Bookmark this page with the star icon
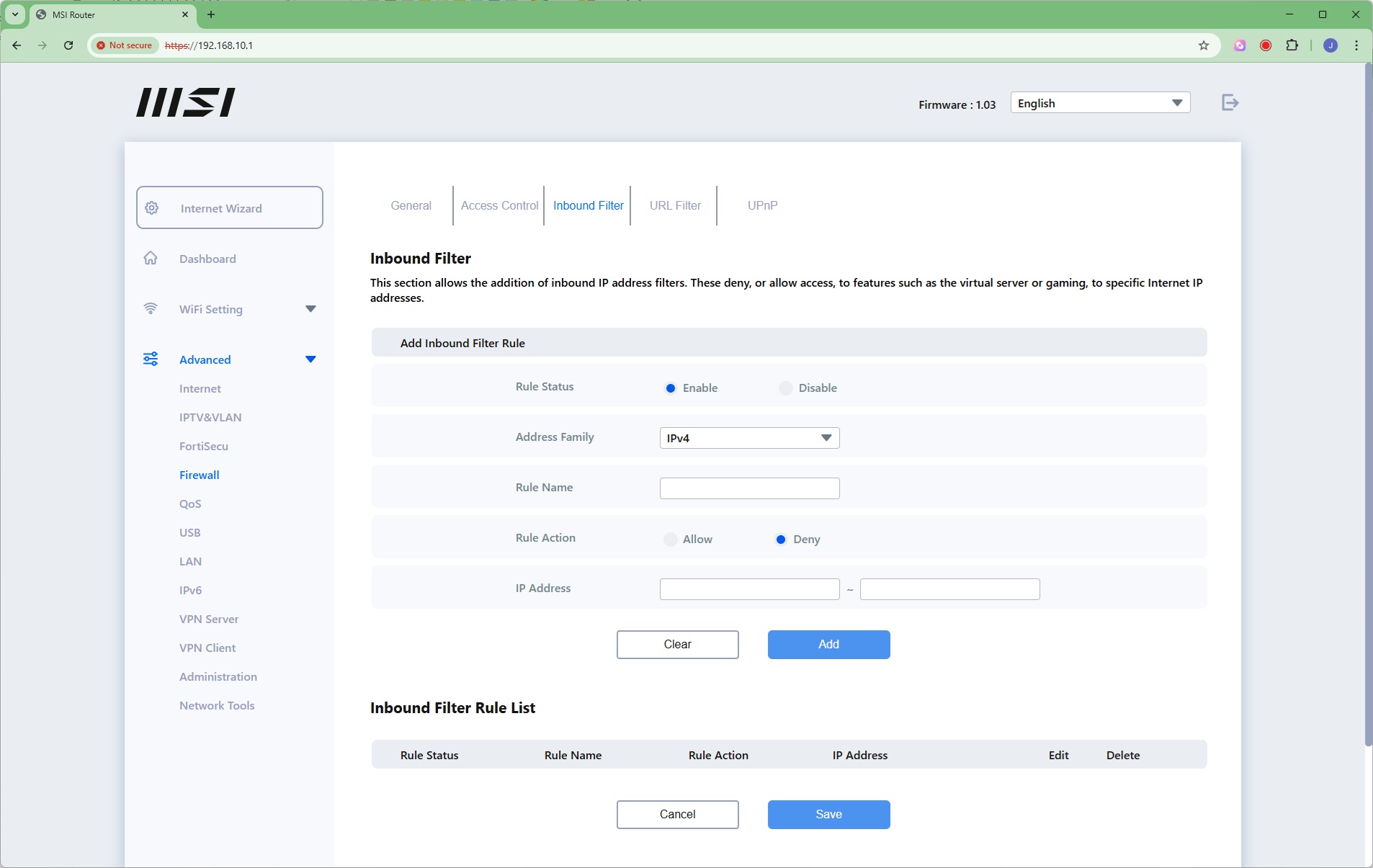The image size is (1373, 868). point(1203,45)
